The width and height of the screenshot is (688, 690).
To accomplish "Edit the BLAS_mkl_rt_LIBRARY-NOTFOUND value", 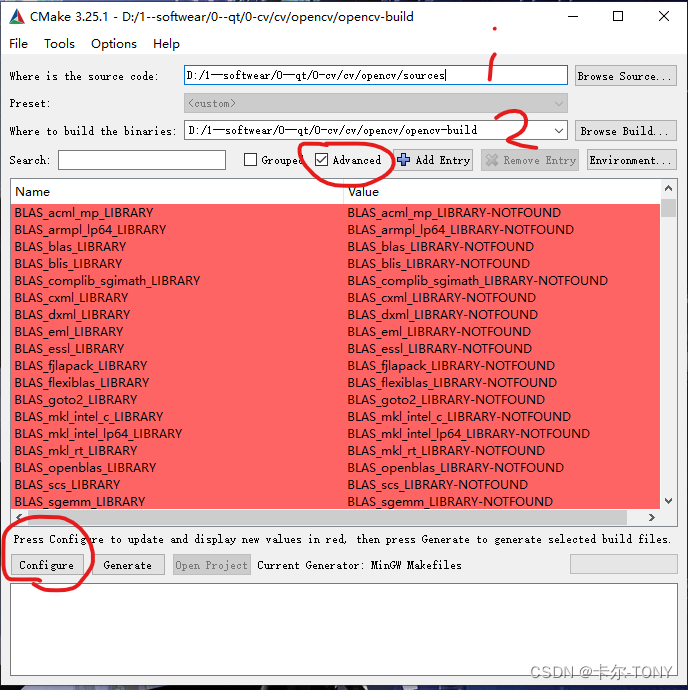I will (446, 451).
